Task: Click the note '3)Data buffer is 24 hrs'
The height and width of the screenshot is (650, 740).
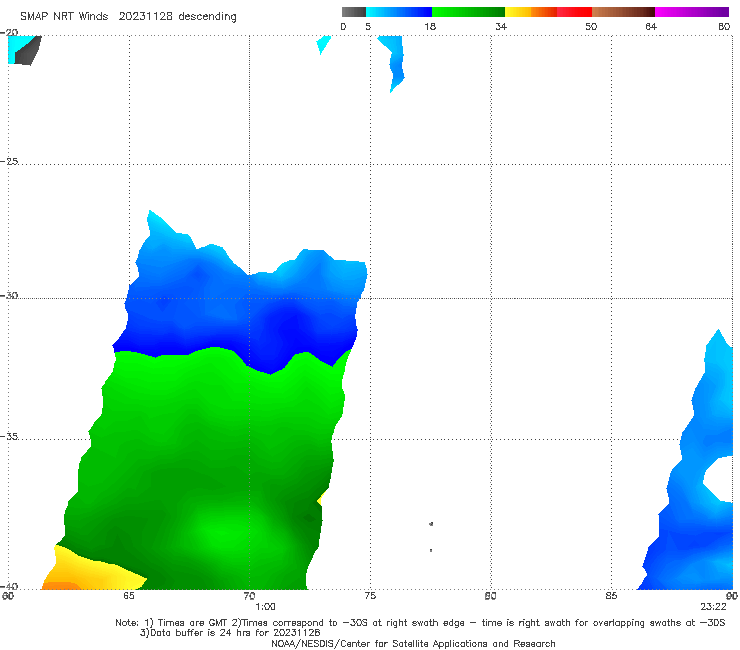Action: click(229, 633)
